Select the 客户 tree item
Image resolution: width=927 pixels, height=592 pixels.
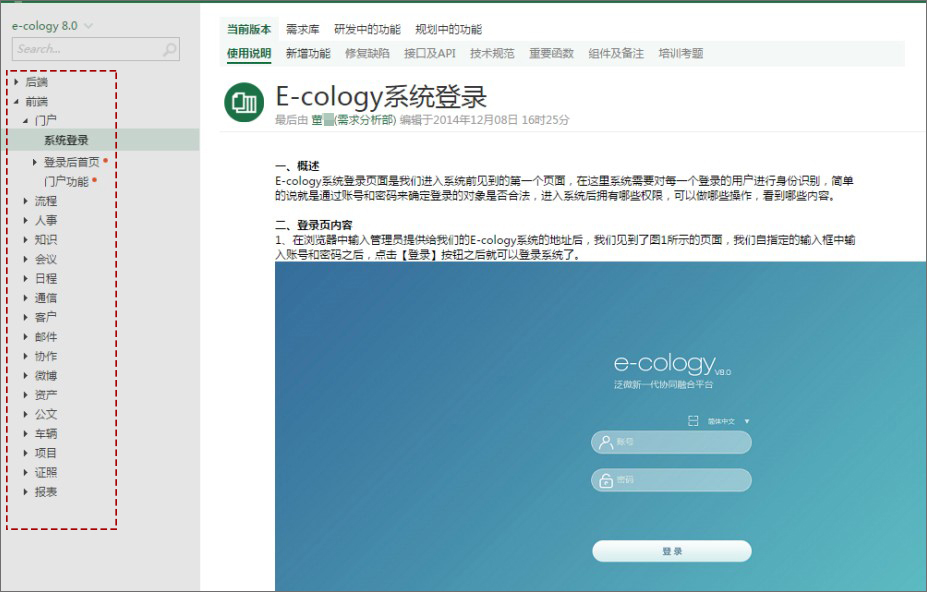[46, 317]
